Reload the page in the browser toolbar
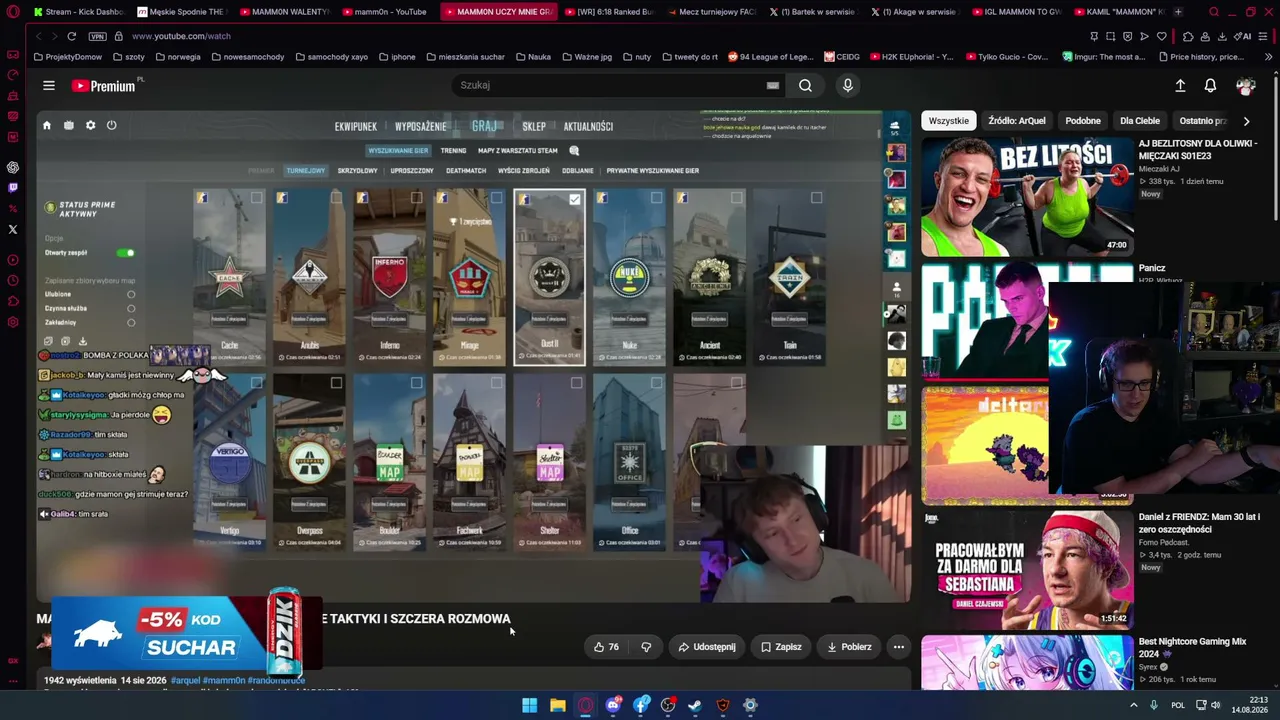 pos(71,36)
